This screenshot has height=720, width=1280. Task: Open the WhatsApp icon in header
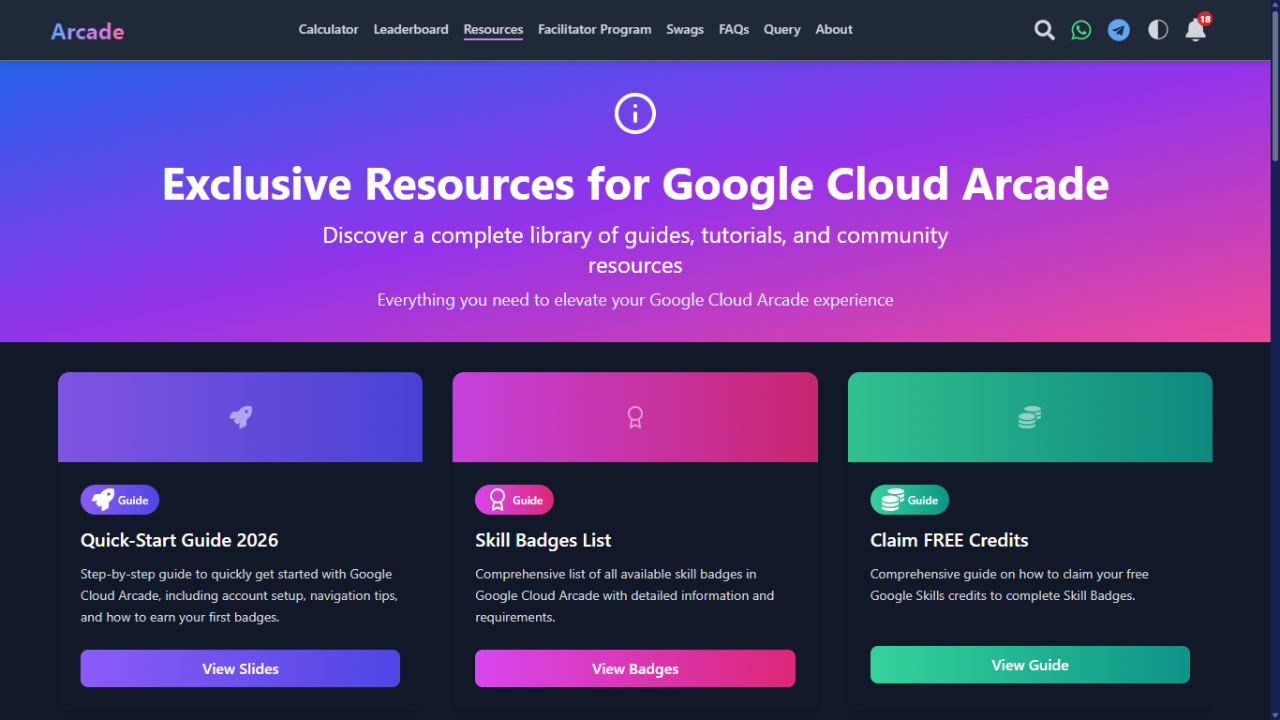point(1081,30)
